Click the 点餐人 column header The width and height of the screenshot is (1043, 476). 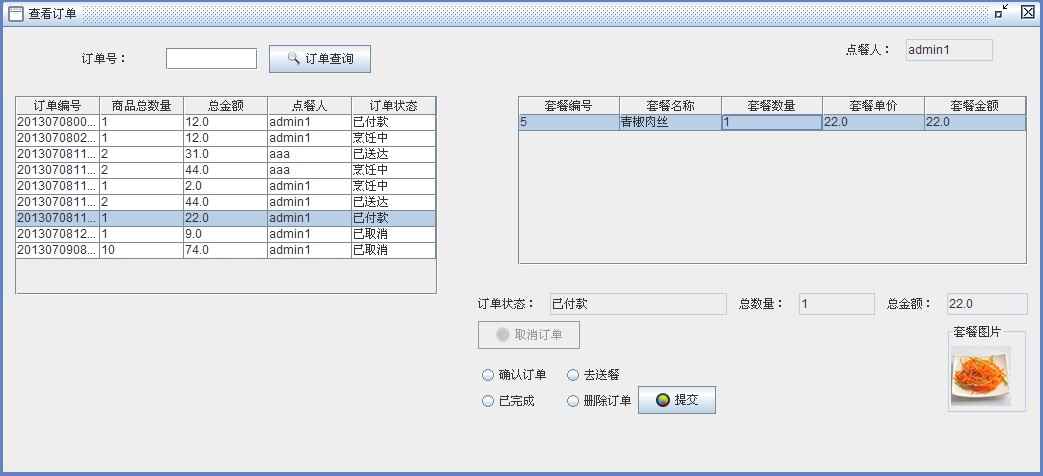(309, 106)
